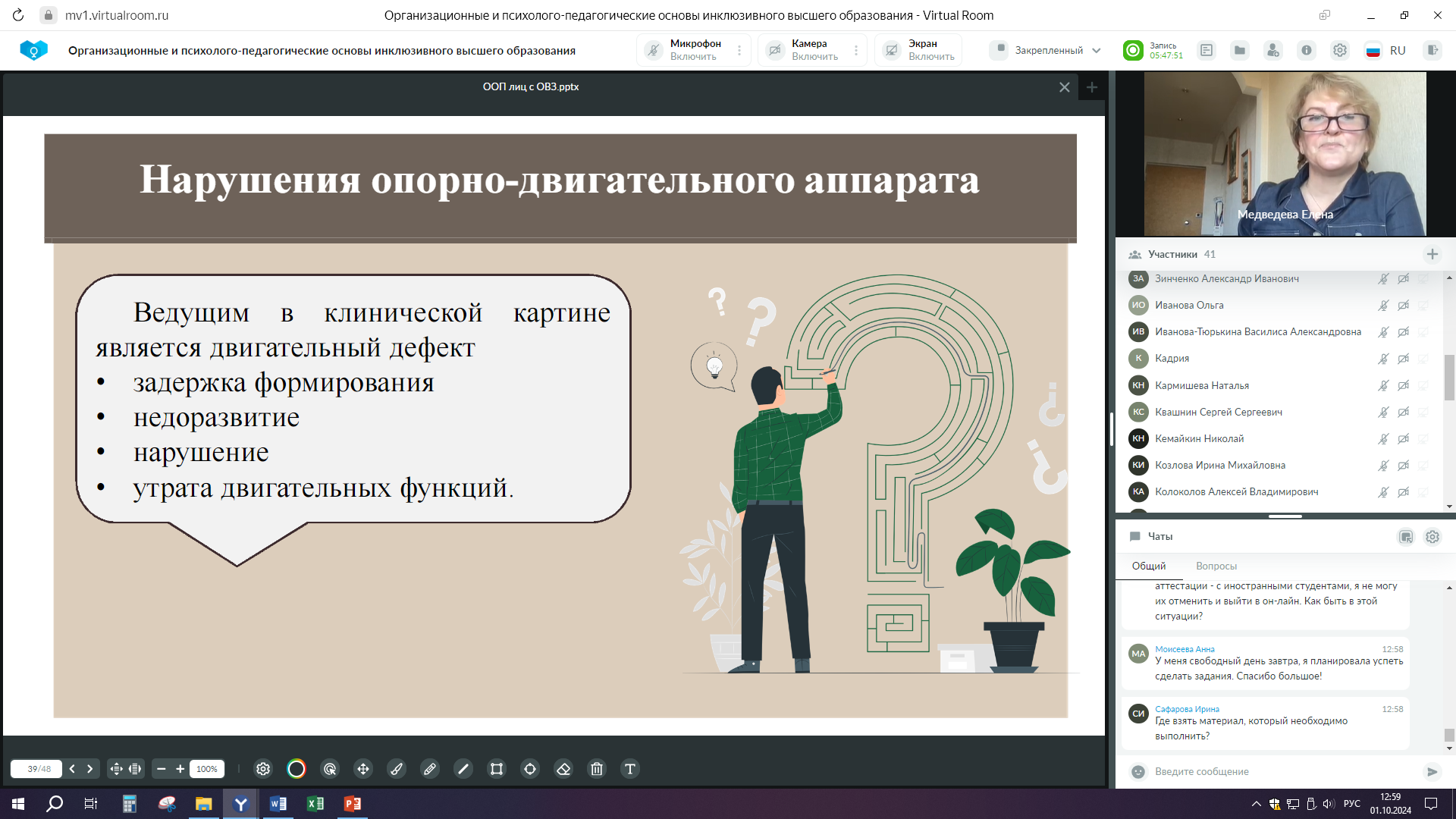Click the text tool icon

[x=630, y=769]
